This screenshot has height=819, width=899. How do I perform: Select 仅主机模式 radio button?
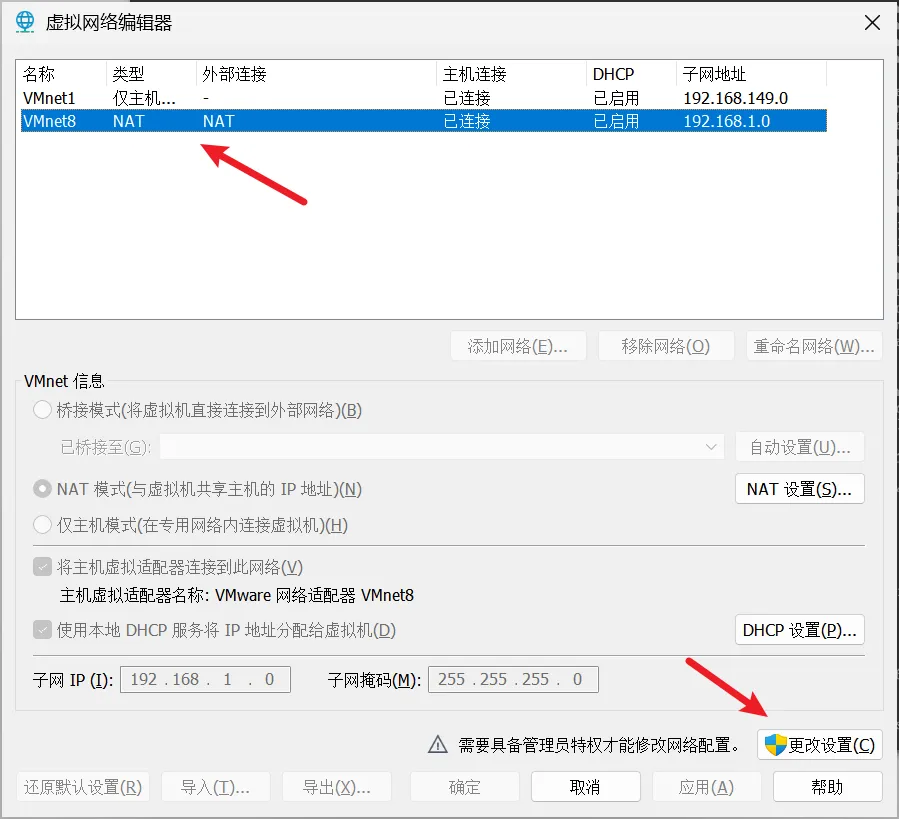[x=42, y=525]
